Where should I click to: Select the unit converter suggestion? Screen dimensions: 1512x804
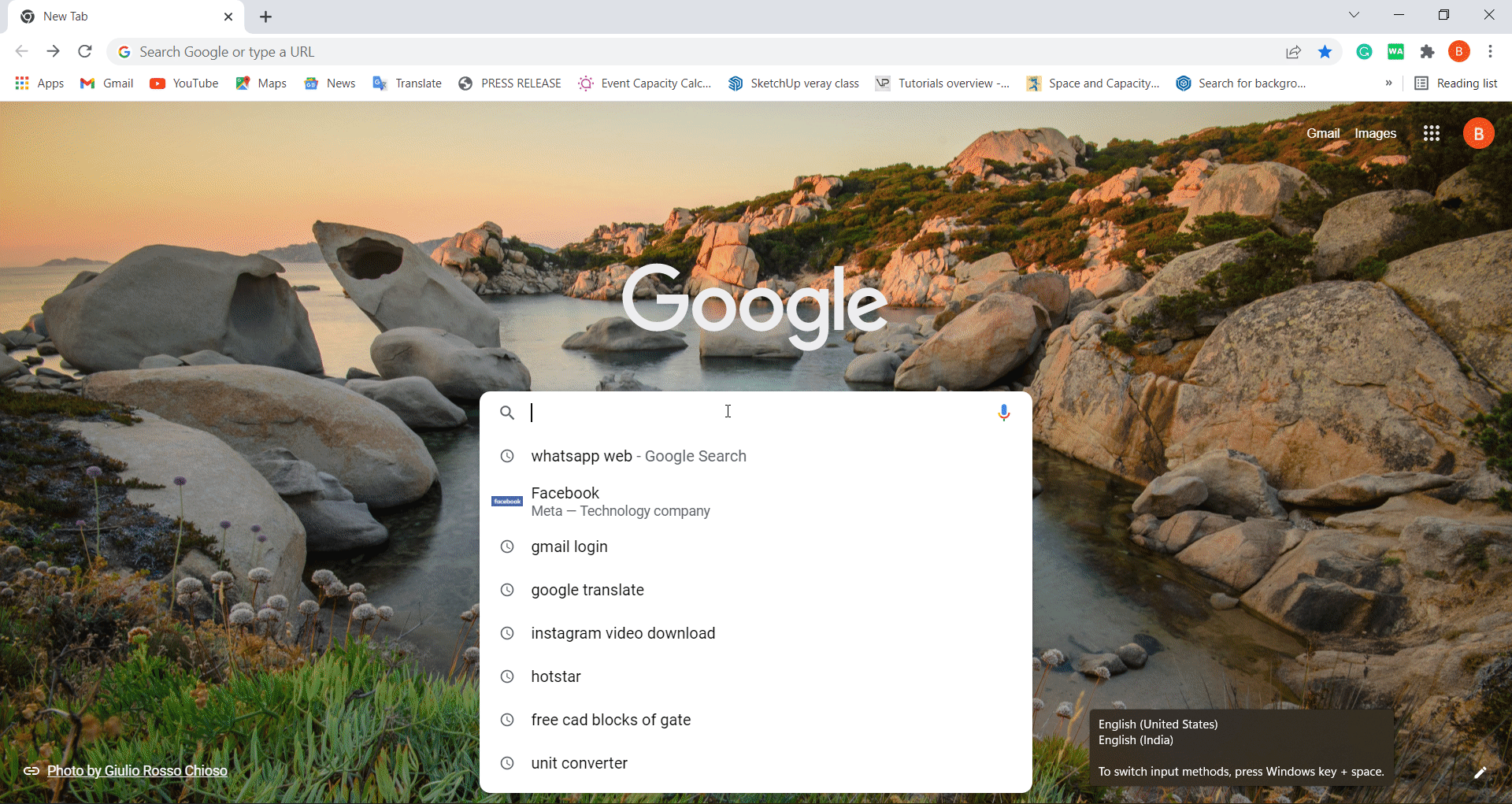point(756,763)
